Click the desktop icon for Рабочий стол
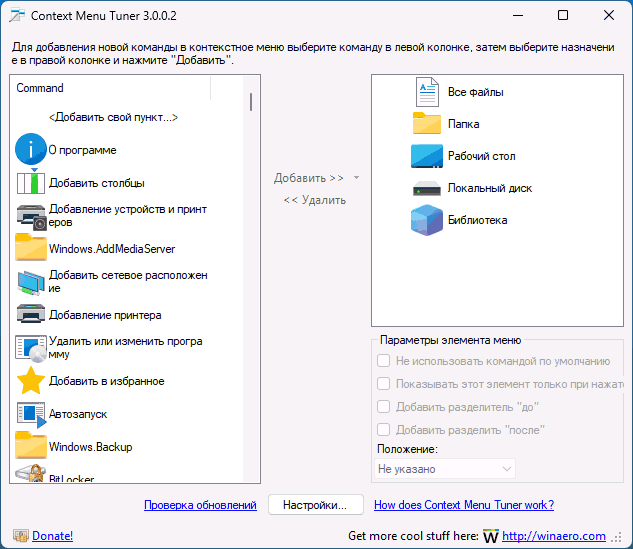 [x=427, y=156]
